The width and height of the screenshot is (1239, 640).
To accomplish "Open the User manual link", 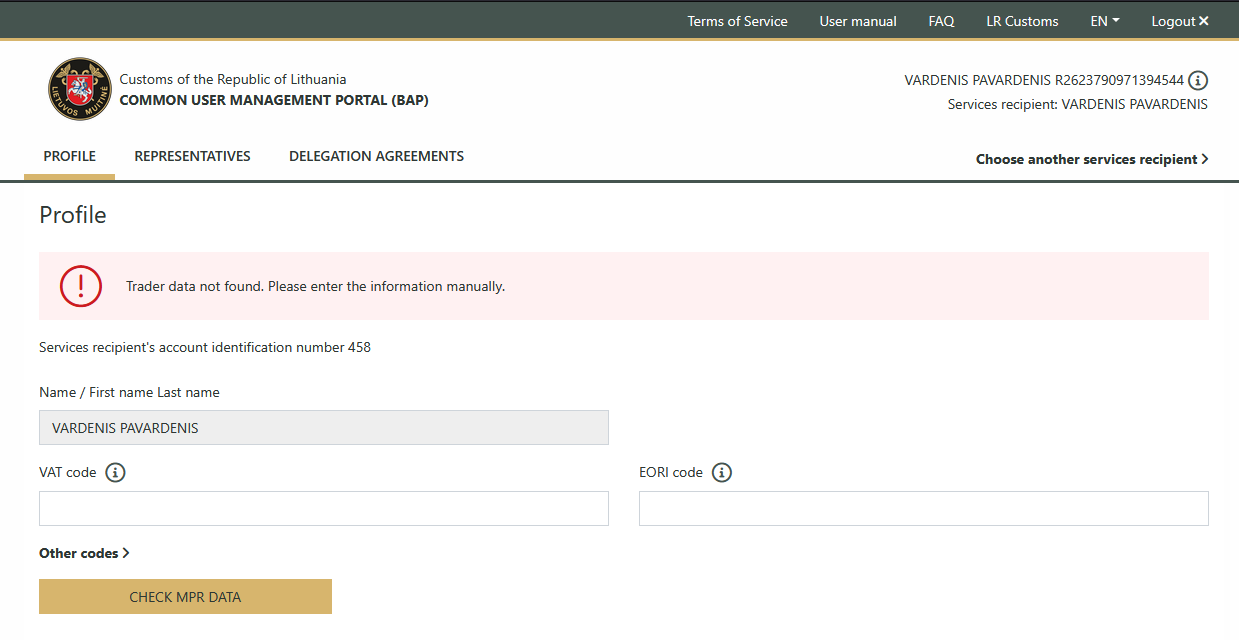I will [x=858, y=21].
